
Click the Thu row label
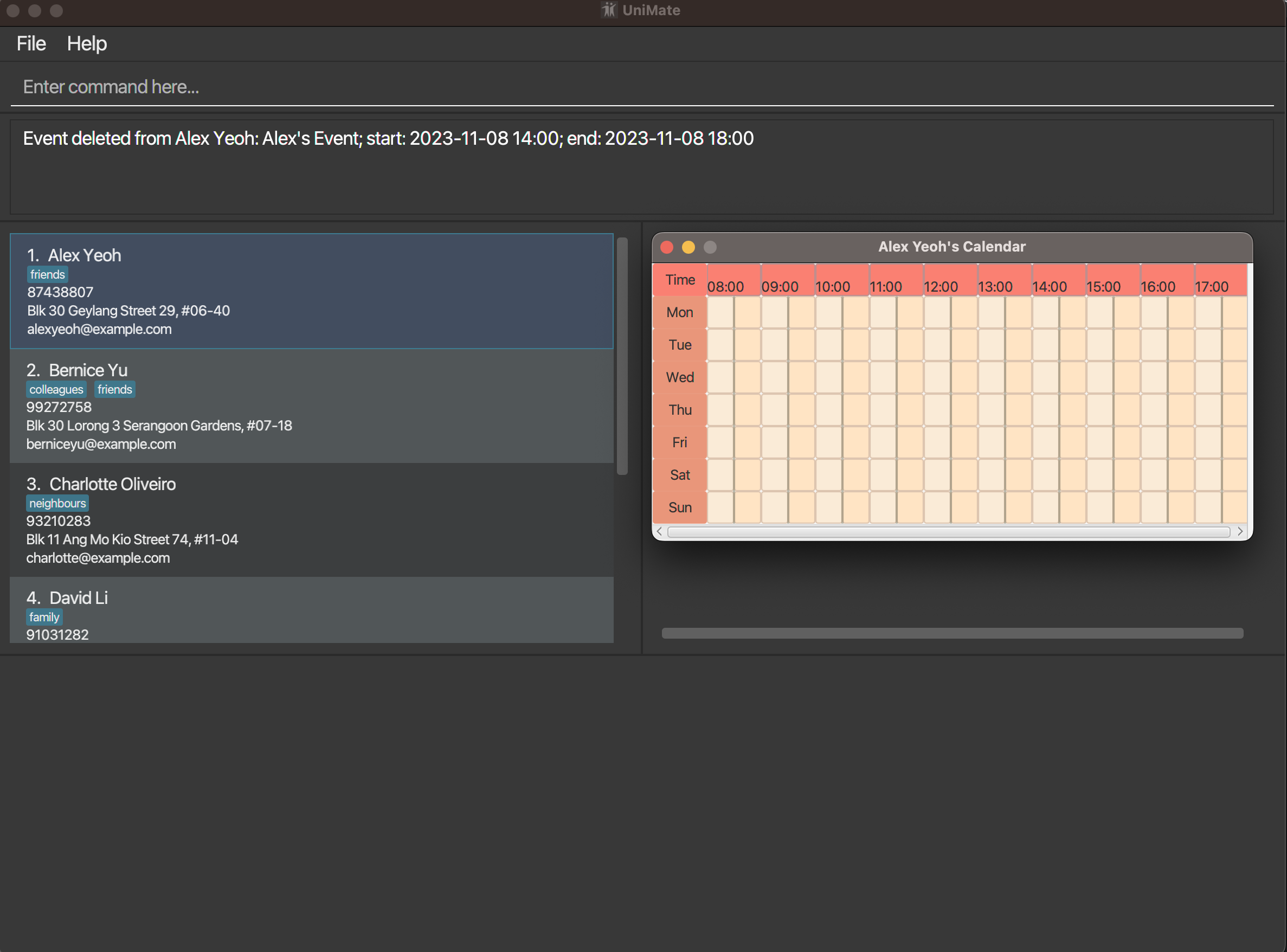tap(680, 410)
